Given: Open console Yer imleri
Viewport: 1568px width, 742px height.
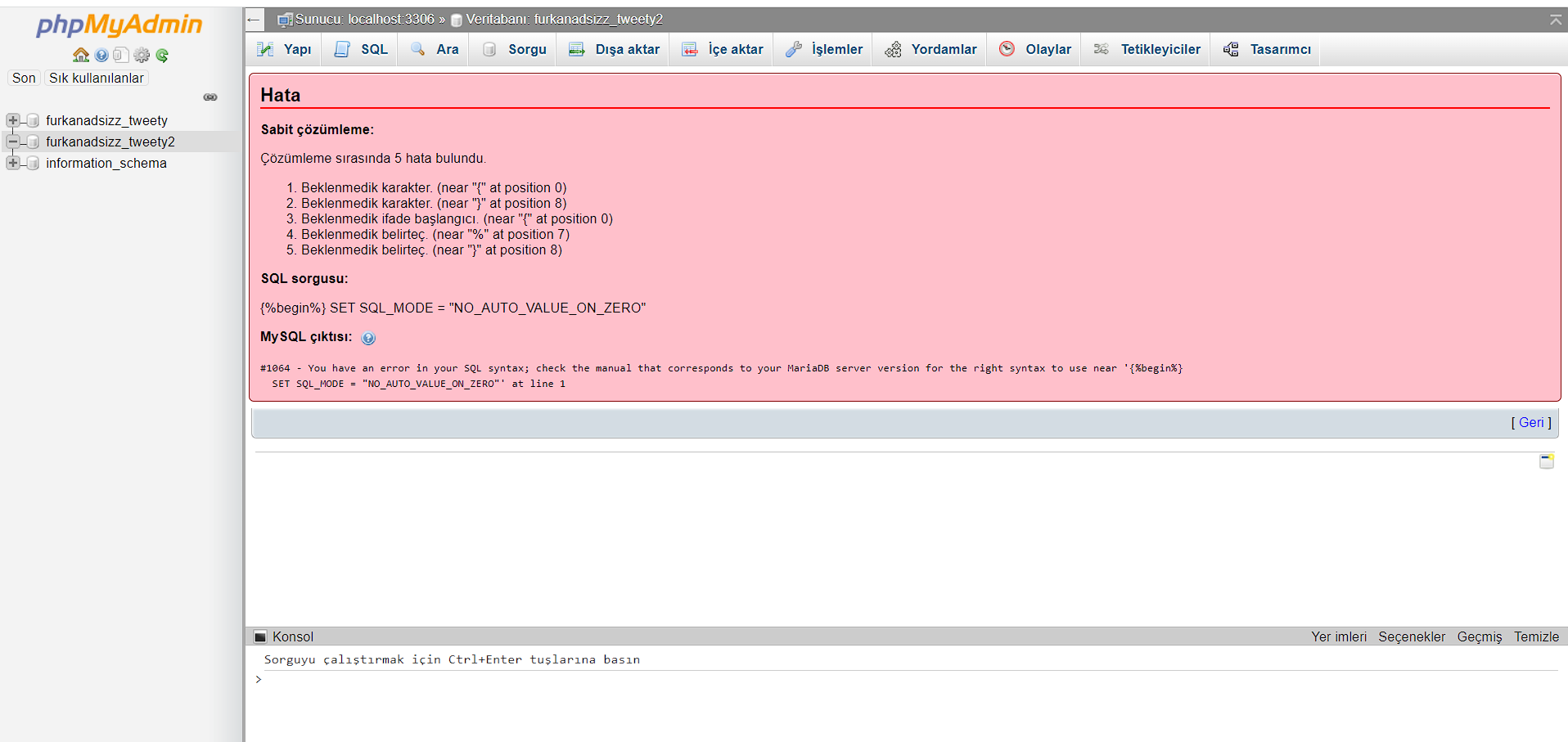Looking at the screenshot, I should [1339, 636].
